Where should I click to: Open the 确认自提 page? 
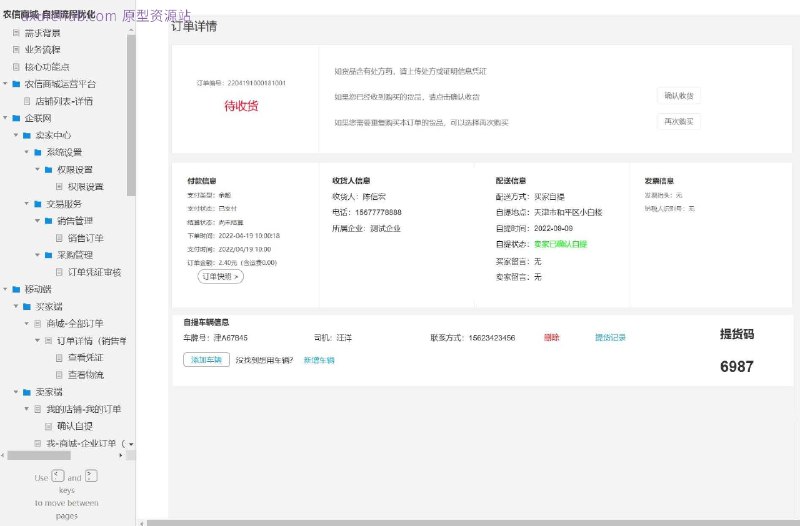(74, 426)
